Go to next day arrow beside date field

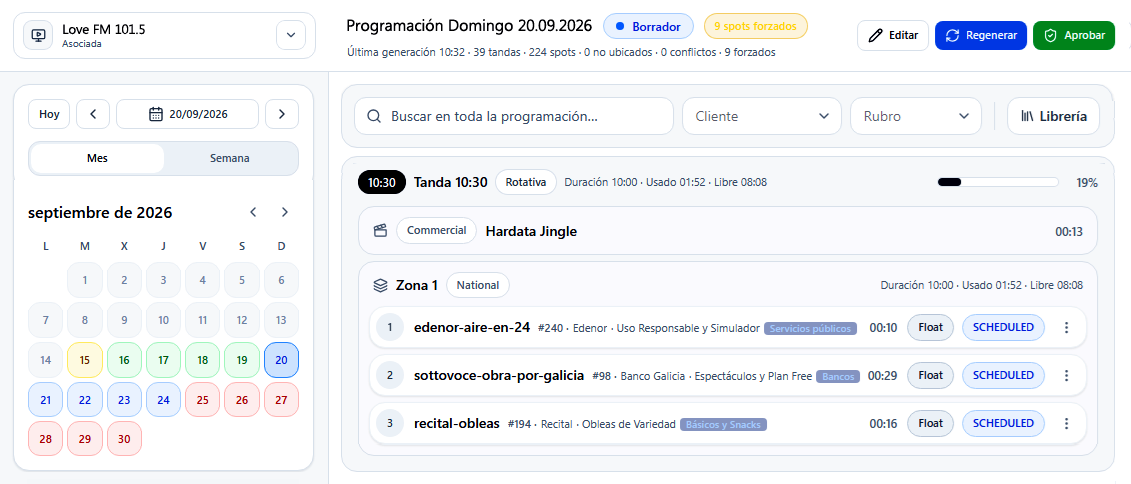pos(282,114)
